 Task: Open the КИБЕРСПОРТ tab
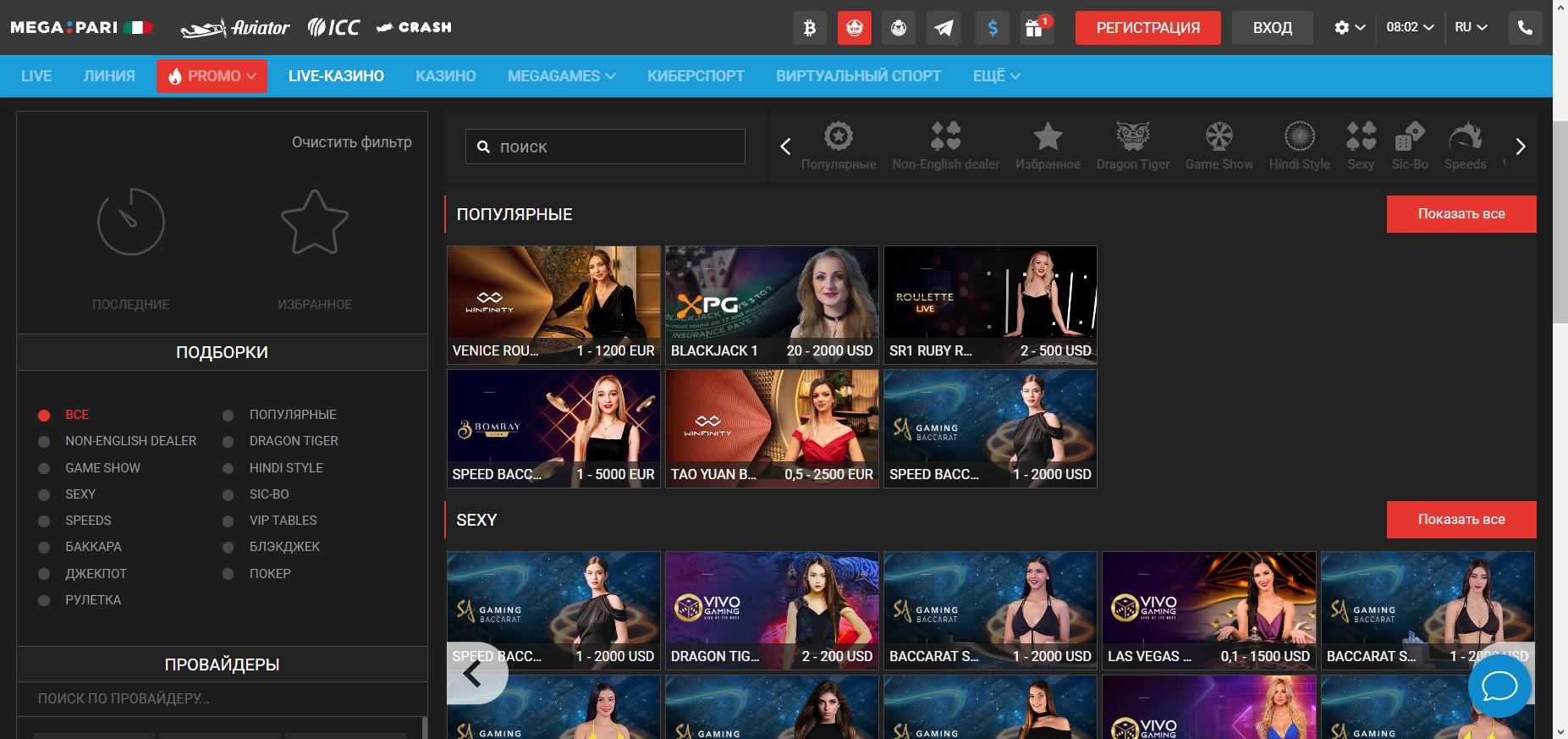pos(696,76)
